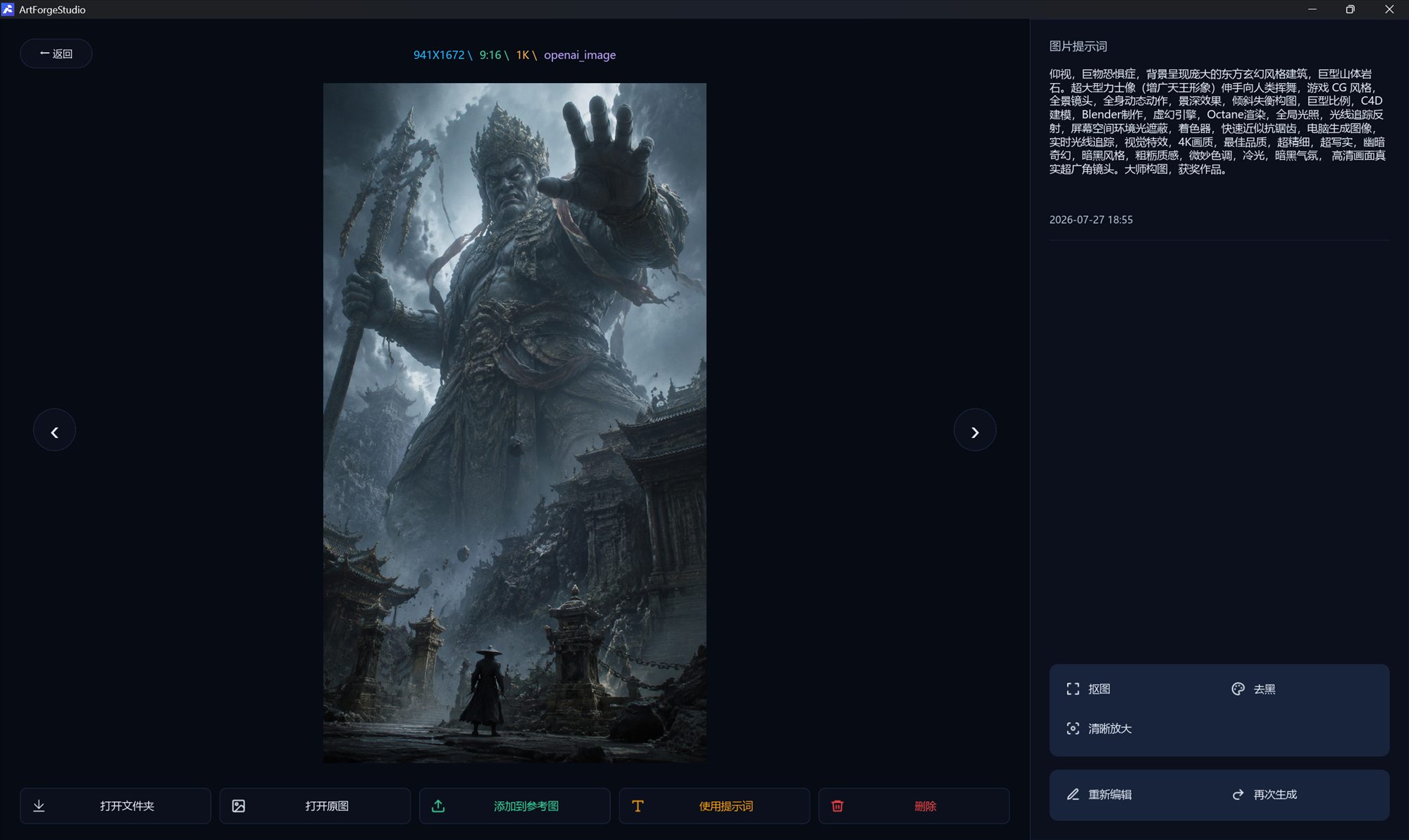Image resolution: width=1409 pixels, height=840 pixels.
Task: Minimize the ArtForgeStudio window
Action: (1312, 9)
